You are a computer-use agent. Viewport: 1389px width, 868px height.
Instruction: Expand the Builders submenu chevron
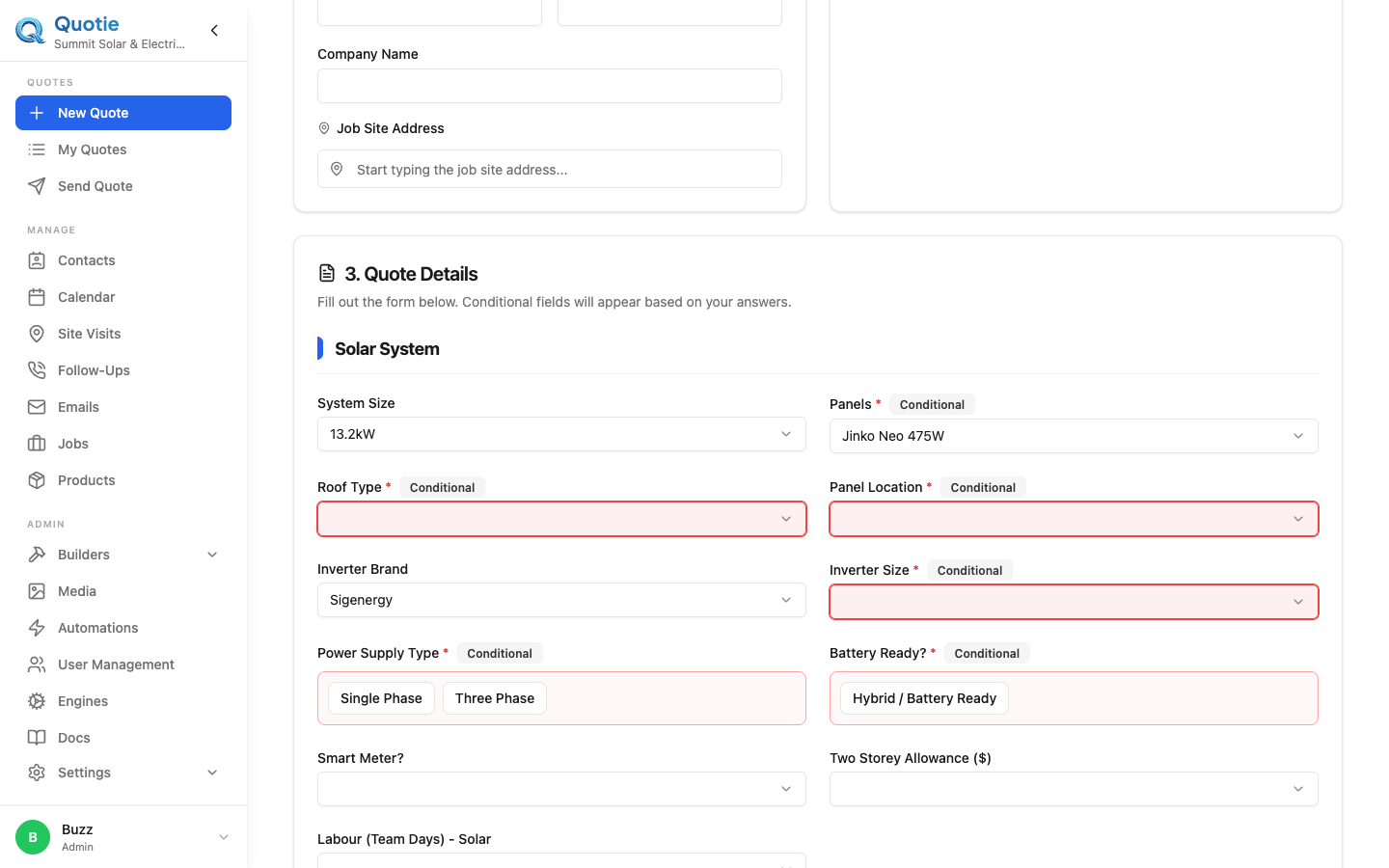click(212, 555)
